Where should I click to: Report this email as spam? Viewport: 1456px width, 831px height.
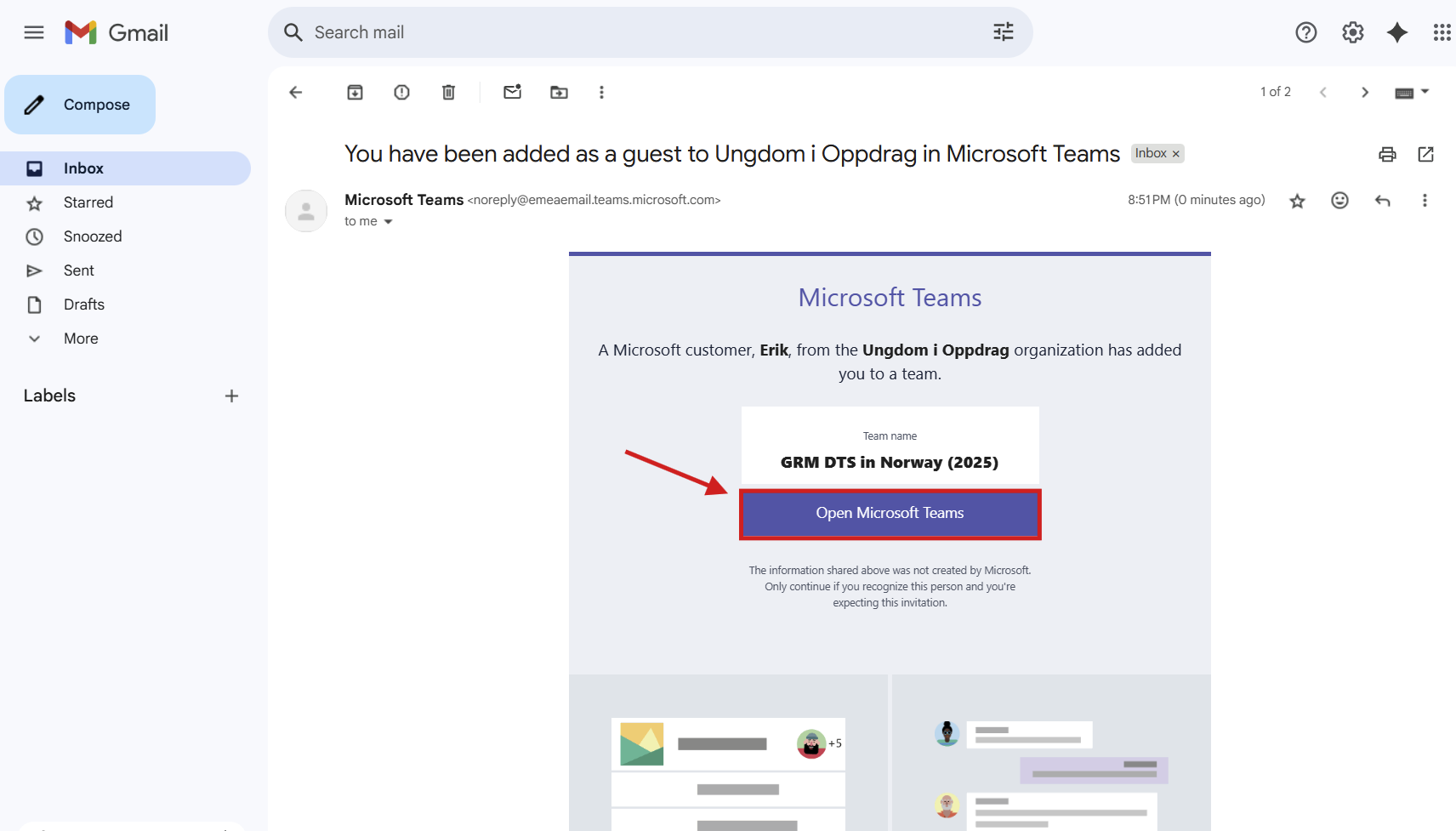coord(402,92)
